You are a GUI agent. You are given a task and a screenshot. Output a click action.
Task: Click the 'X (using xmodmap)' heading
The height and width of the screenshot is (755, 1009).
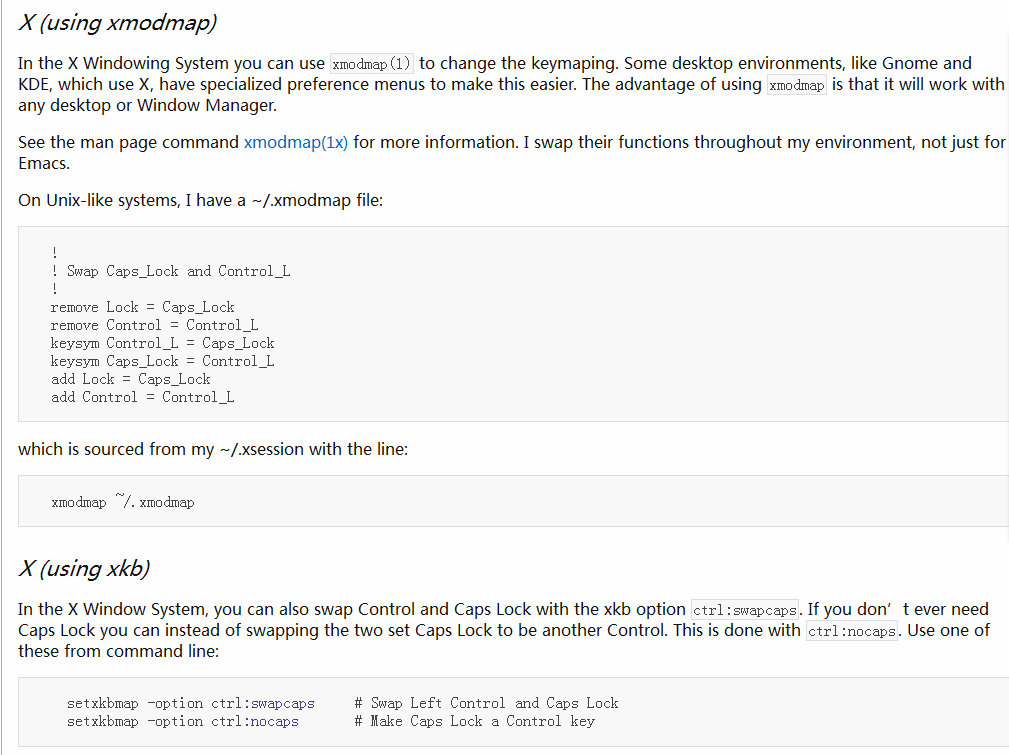[117, 23]
